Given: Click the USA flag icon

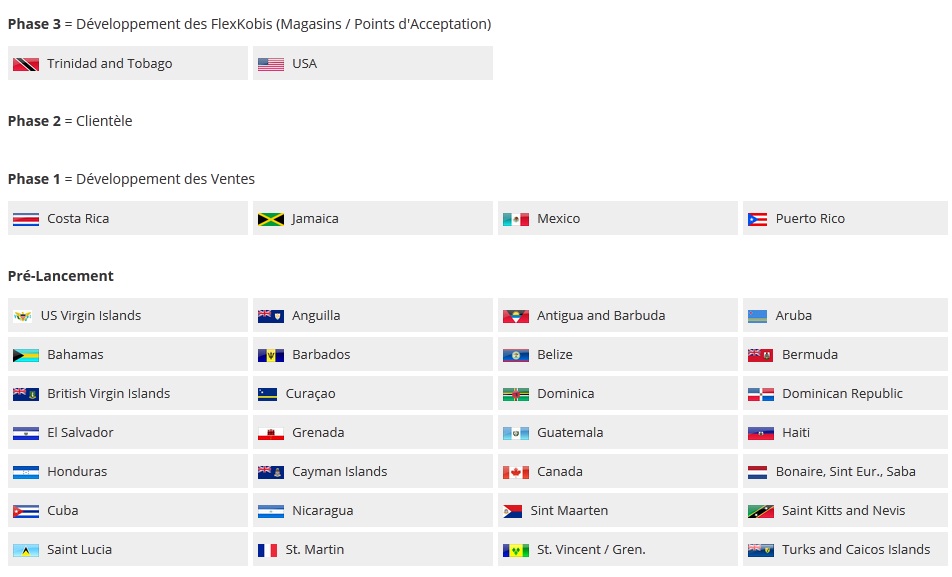Looking at the screenshot, I should pyautogui.click(x=271, y=64).
